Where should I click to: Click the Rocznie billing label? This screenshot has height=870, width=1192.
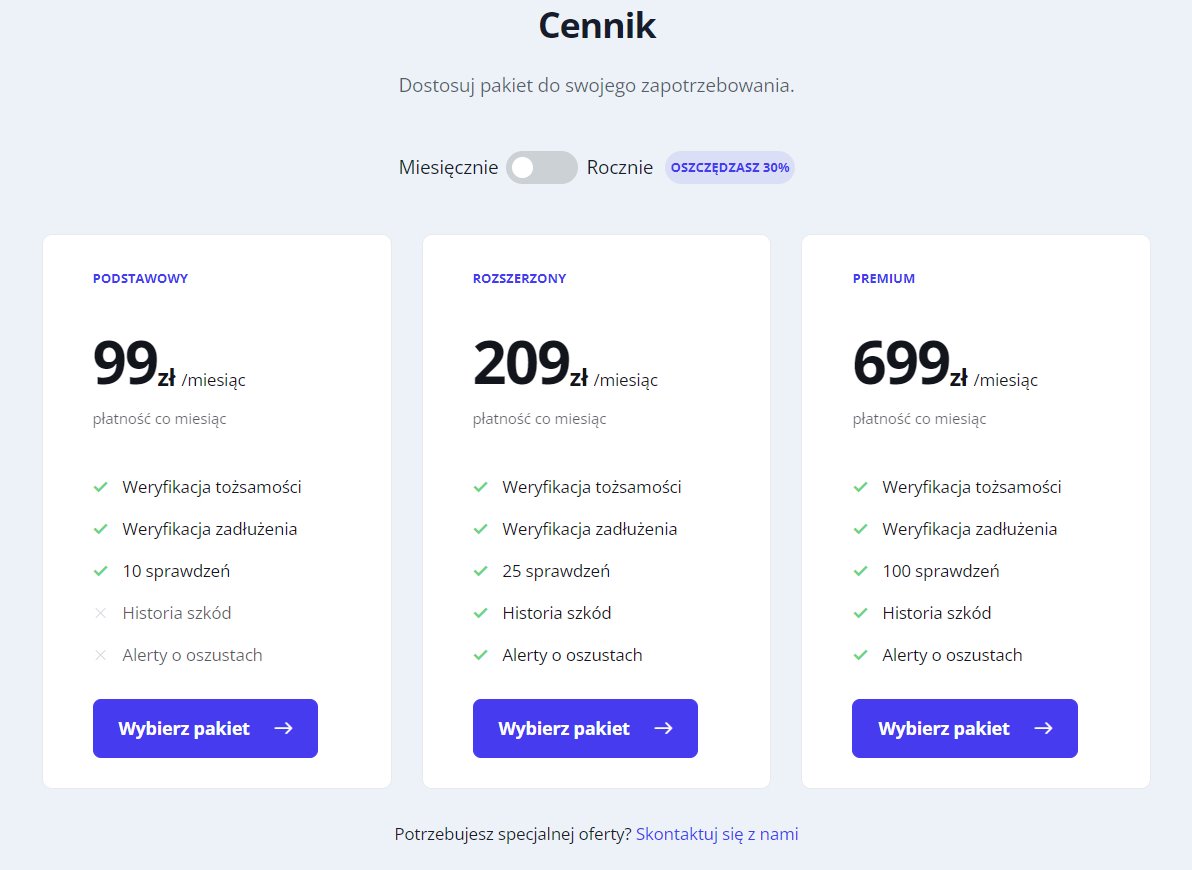point(620,168)
